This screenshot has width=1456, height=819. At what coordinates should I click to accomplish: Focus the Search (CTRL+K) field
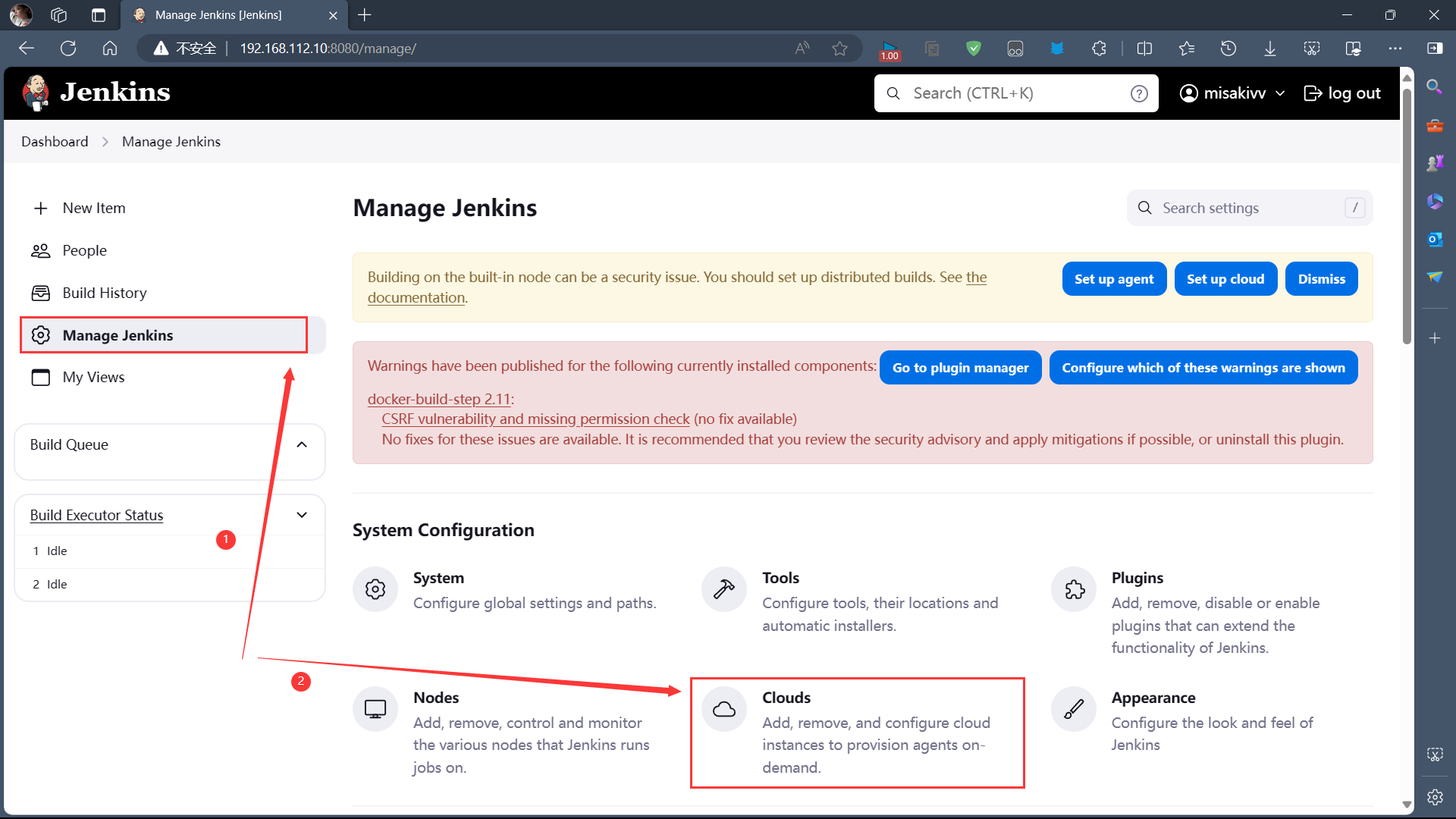coord(1016,93)
